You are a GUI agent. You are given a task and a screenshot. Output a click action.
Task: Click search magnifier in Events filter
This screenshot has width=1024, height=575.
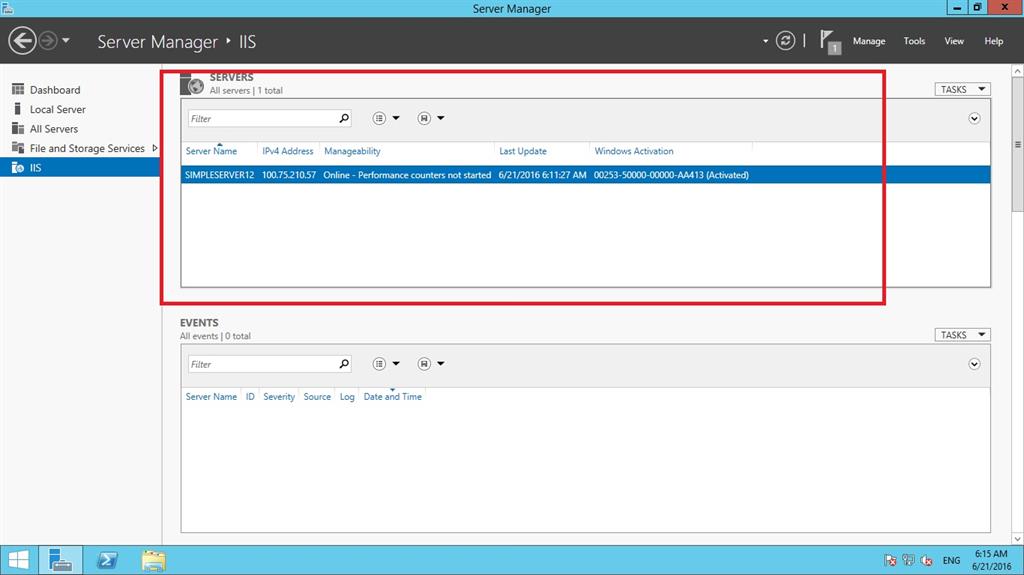click(x=344, y=364)
